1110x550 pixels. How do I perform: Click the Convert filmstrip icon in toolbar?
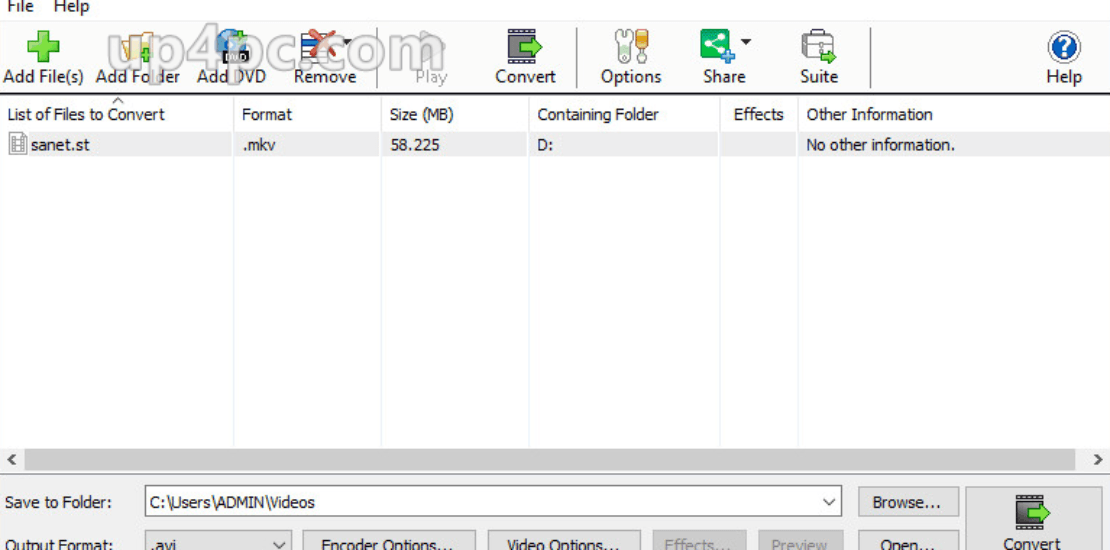525,47
